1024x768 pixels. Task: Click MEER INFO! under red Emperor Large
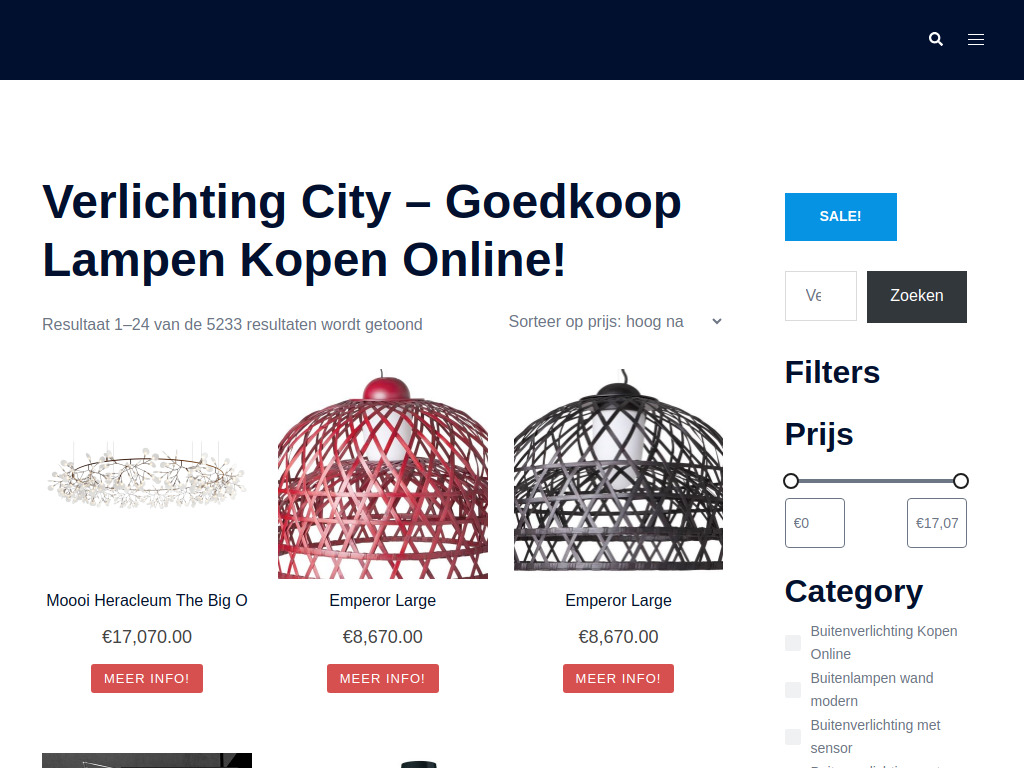click(x=383, y=679)
